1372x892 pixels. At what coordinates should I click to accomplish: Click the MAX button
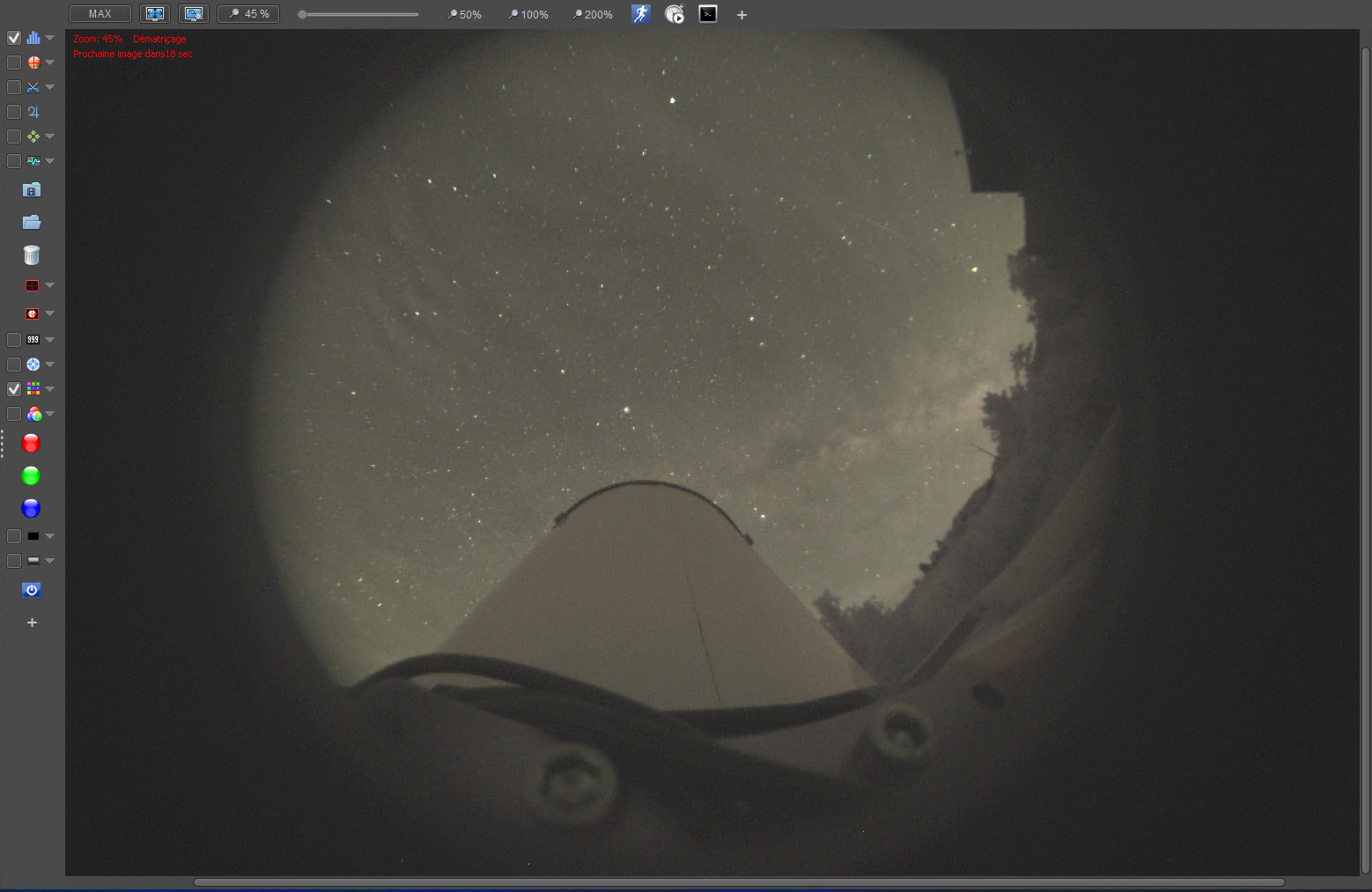(100, 14)
